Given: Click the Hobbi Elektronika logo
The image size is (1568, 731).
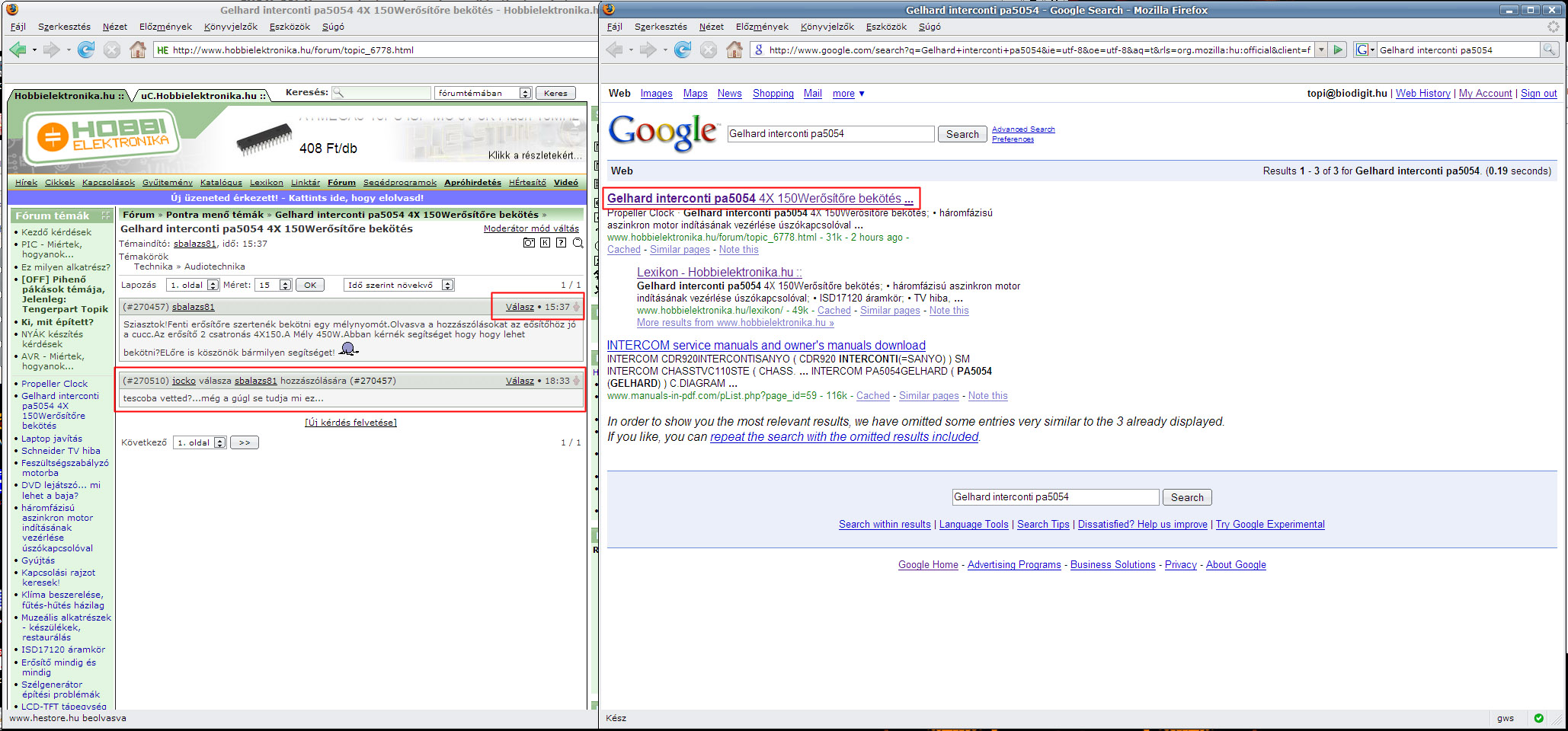Looking at the screenshot, I should 101,138.
